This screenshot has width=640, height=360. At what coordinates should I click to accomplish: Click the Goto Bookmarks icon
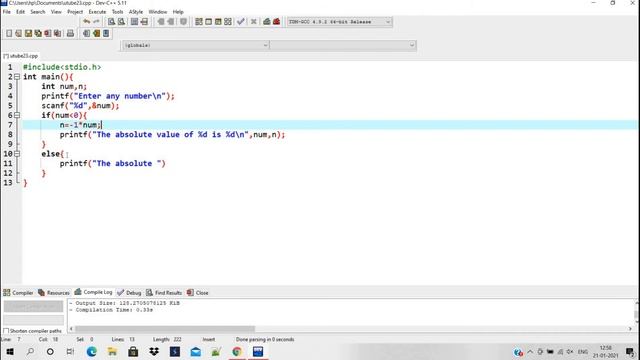pos(106,33)
